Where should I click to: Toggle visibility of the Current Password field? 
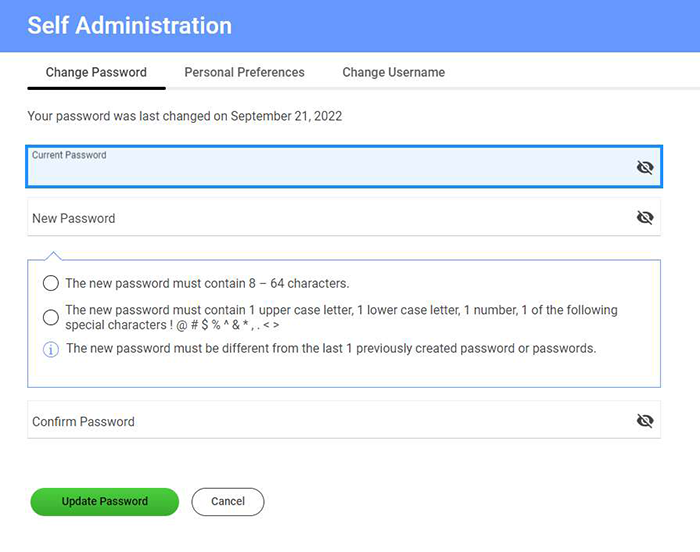pos(645,167)
